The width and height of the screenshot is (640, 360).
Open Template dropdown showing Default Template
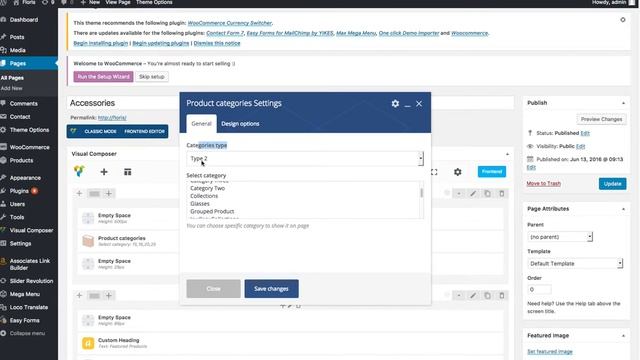[x=575, y=264]
